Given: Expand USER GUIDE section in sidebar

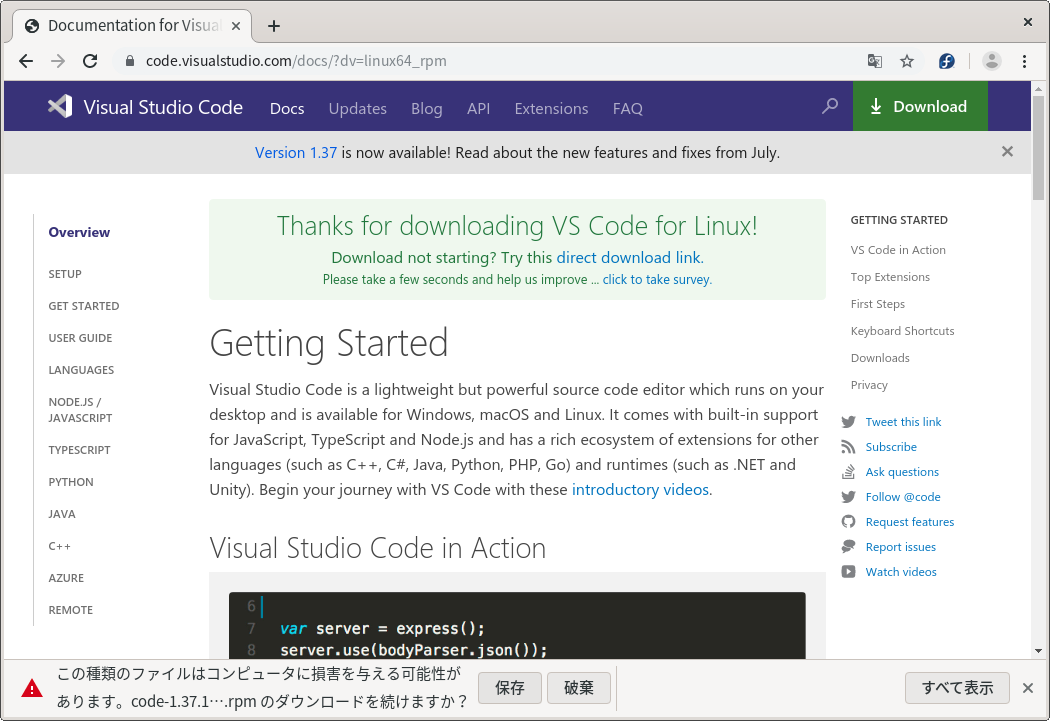Looking at the screenshot, I should coord(80,338).
